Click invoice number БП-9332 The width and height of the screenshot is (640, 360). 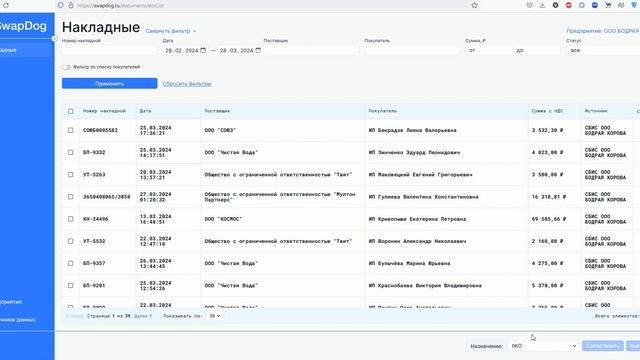94,152
